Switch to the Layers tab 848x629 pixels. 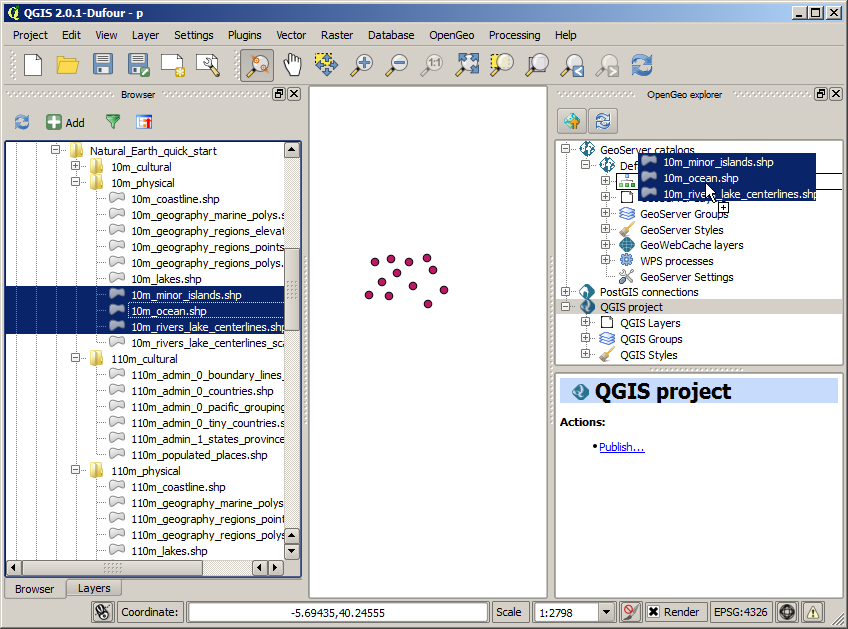pos(94,588)
